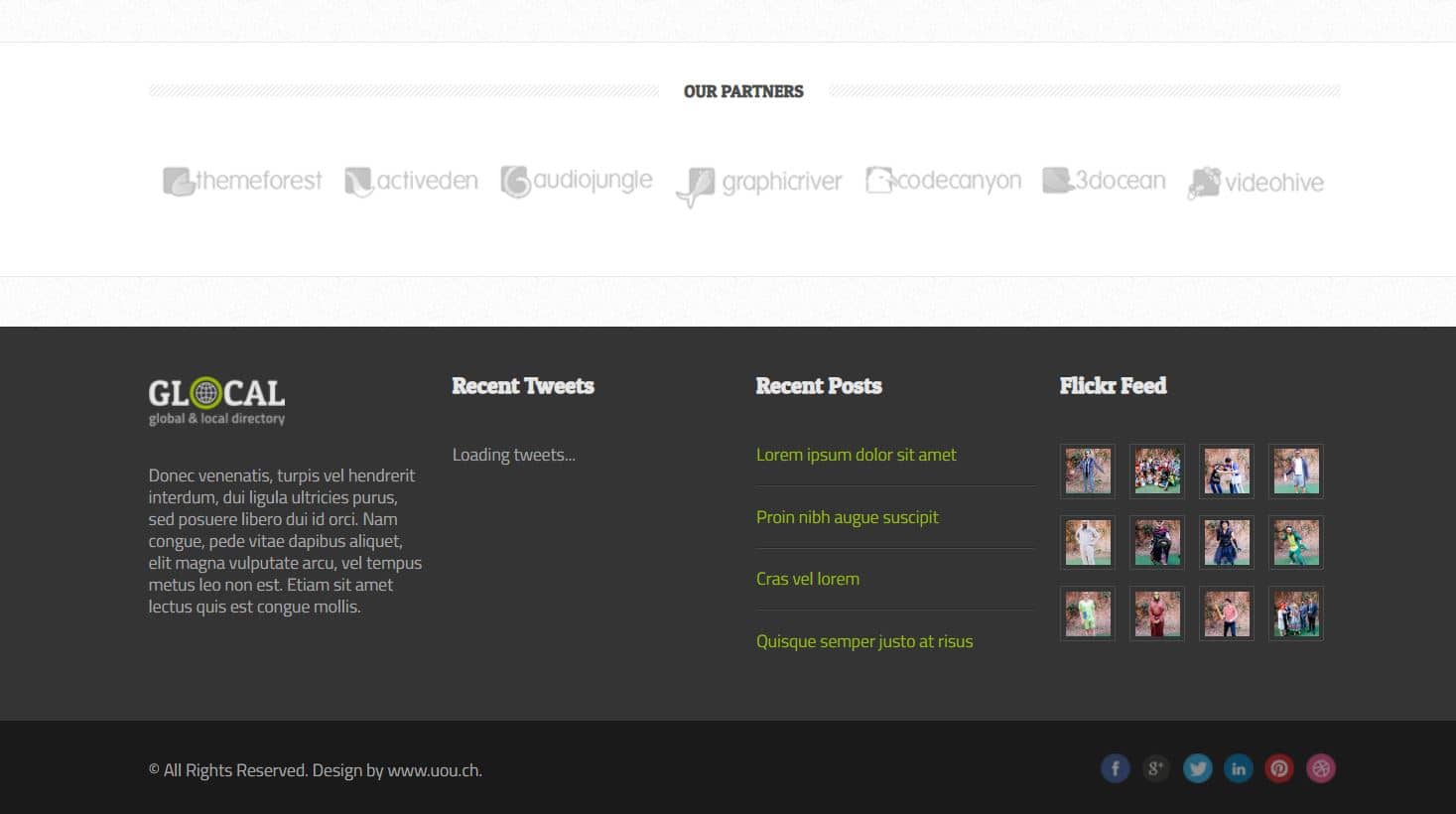Screen dimensions: 1456x814
Task: Open "Proin nibh augue suscipit" post
Action: [847, 517]
